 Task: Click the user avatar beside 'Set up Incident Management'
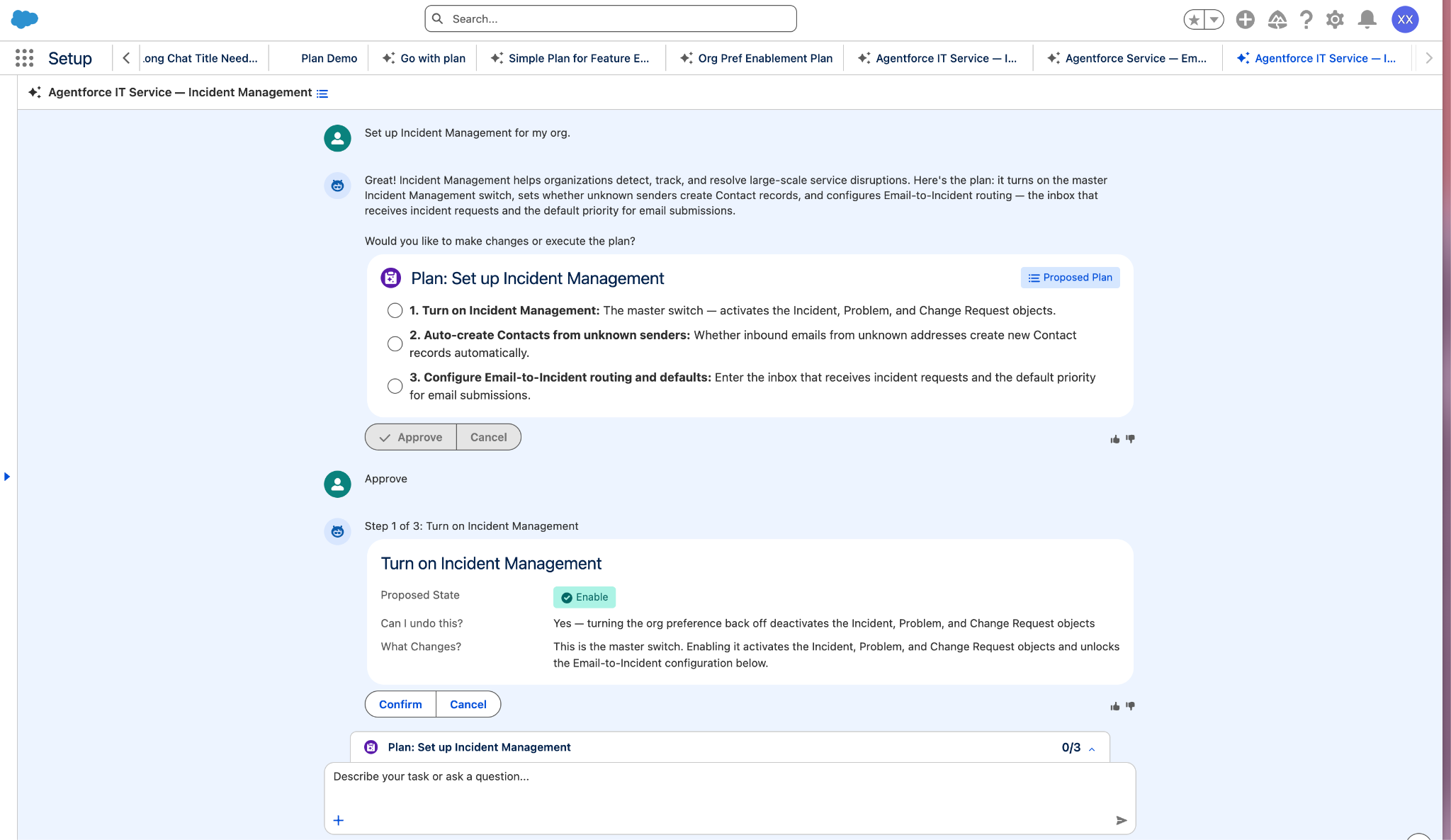tap(337, 138)
